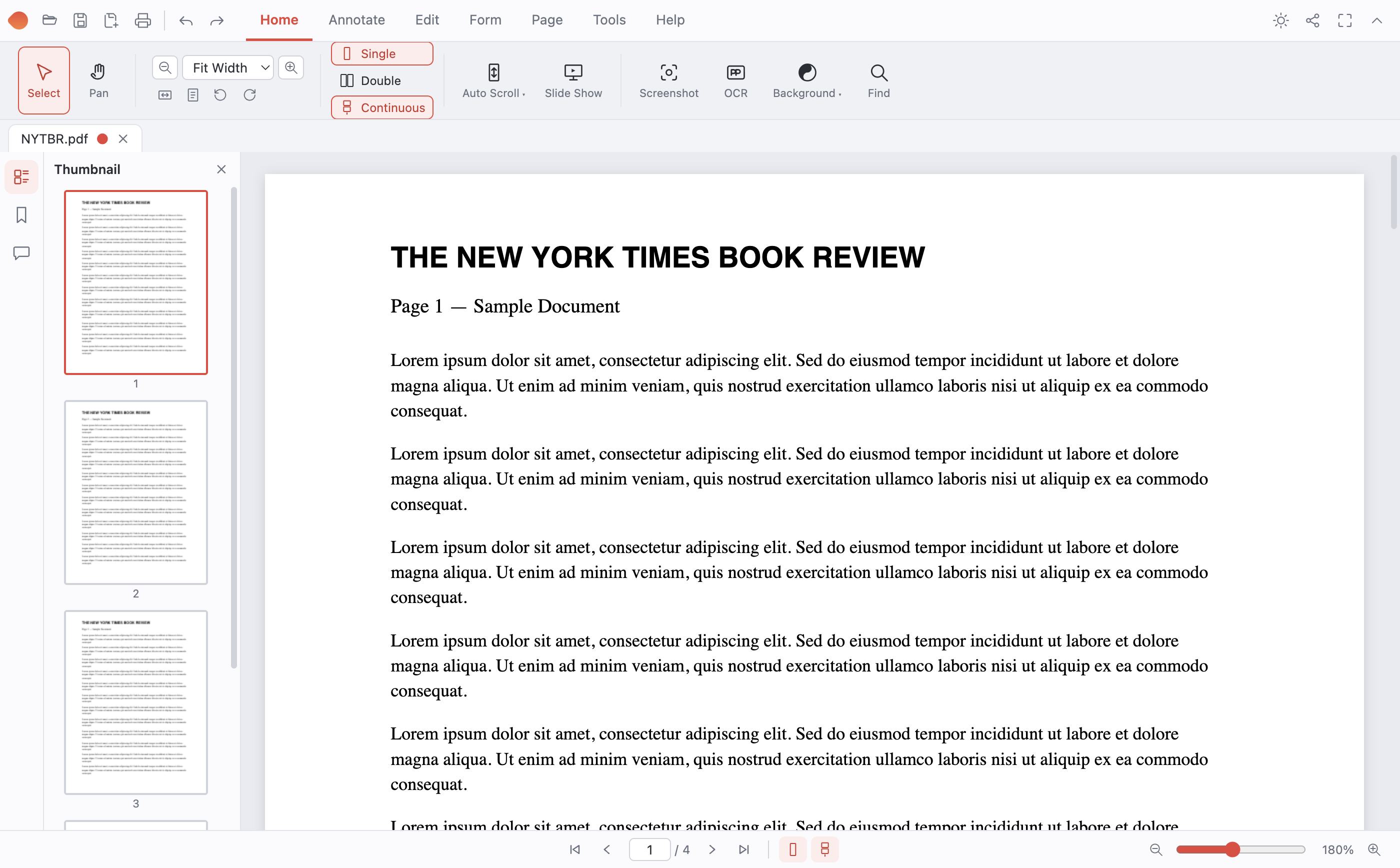Open the Bookmarks sidebar panel
This screenshot has width=1400, height=868.
21,215
